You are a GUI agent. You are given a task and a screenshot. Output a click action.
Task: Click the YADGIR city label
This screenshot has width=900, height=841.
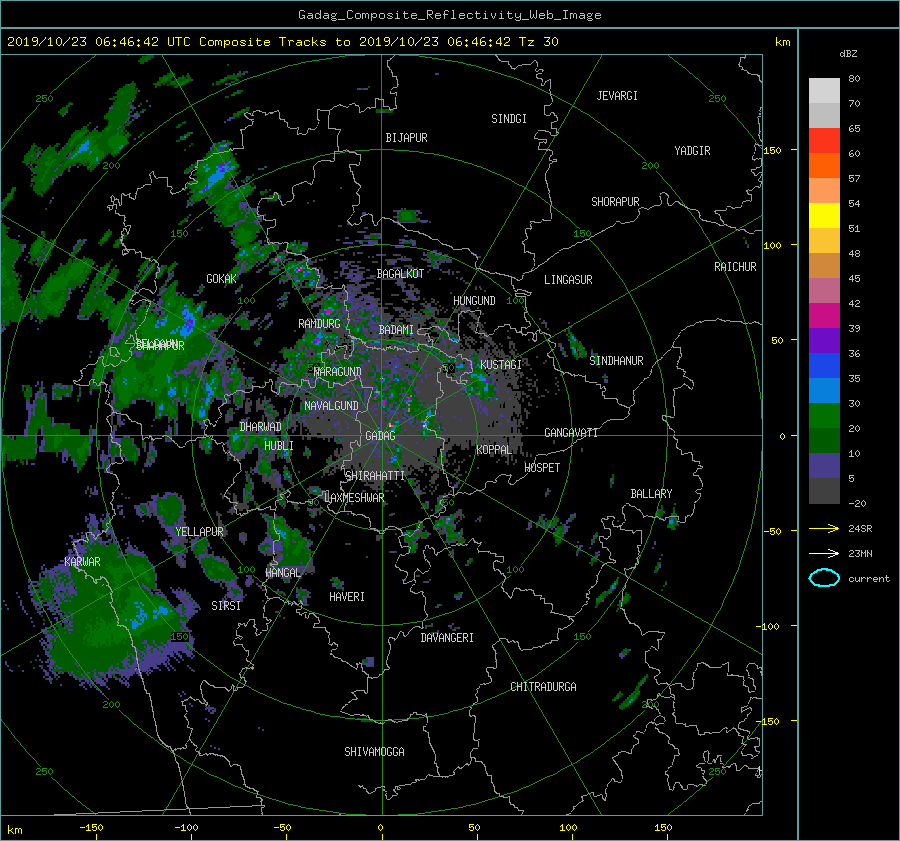tap(692, 151)
